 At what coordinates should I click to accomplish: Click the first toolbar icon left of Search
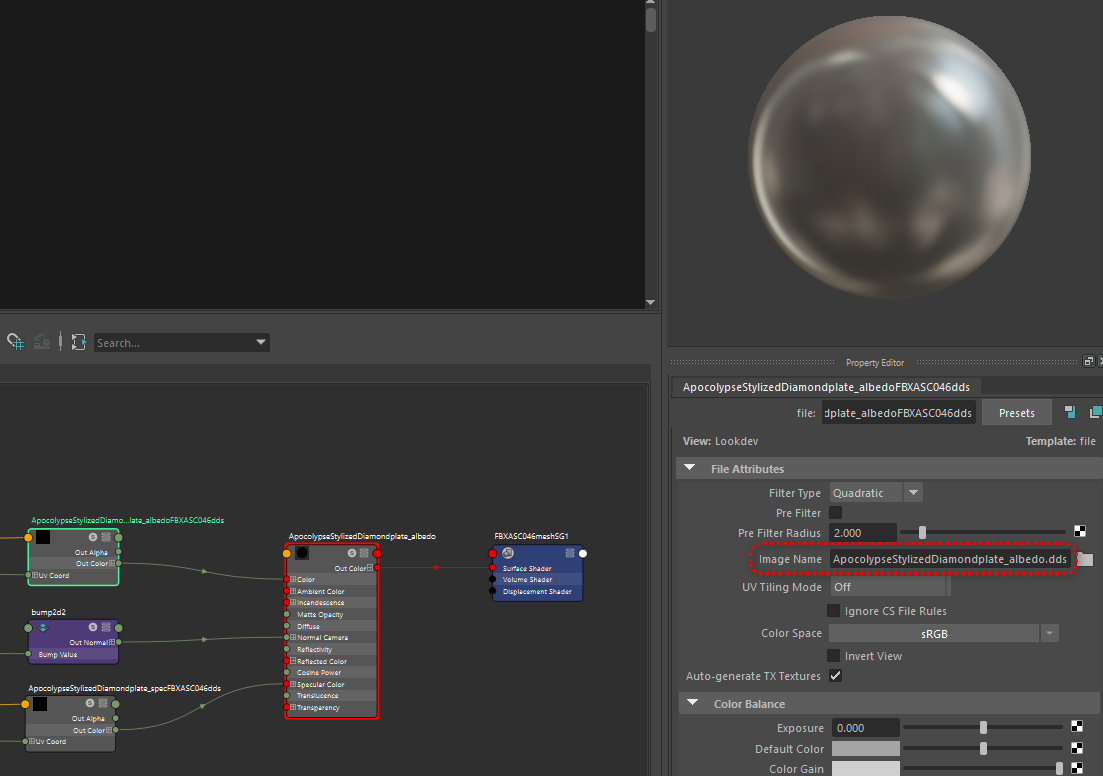[x=15, y=342]
